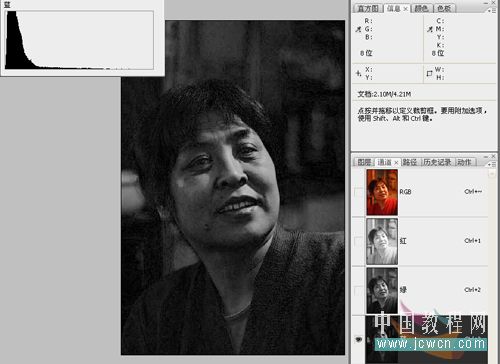Toggle visibility of the RGB channel
This screenshot has width=500, height=364.
coord(359,192)
